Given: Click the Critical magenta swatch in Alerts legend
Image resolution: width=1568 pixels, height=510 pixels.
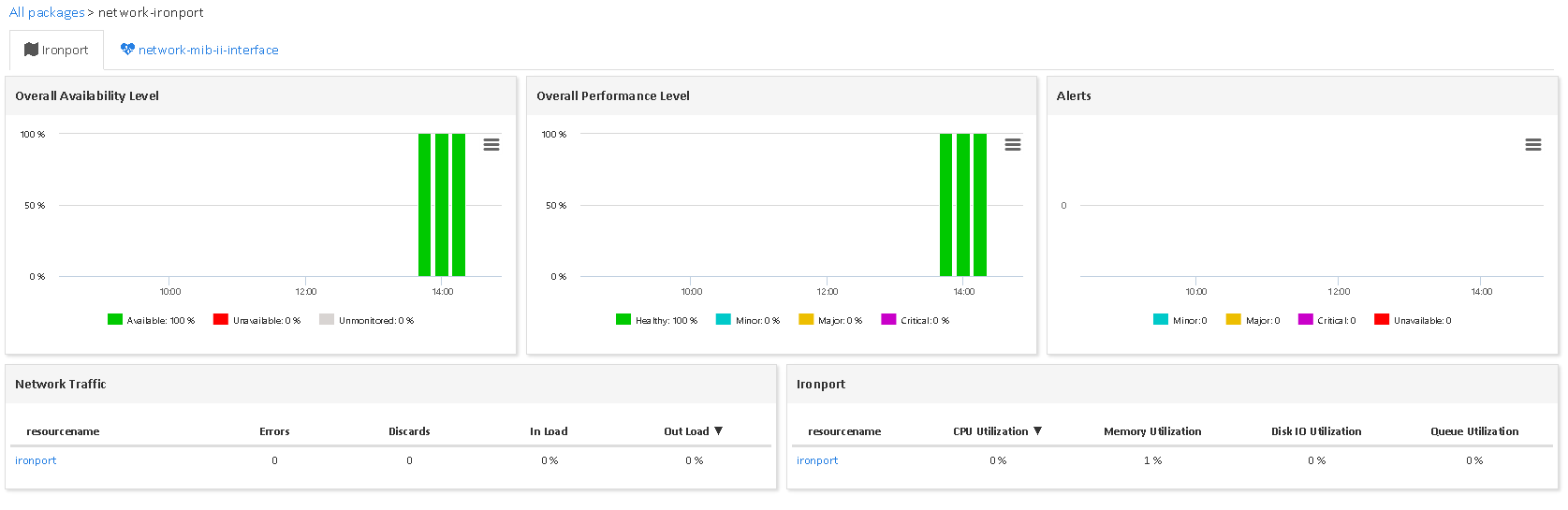Looking at the screenshot, I should (1305, 320).
